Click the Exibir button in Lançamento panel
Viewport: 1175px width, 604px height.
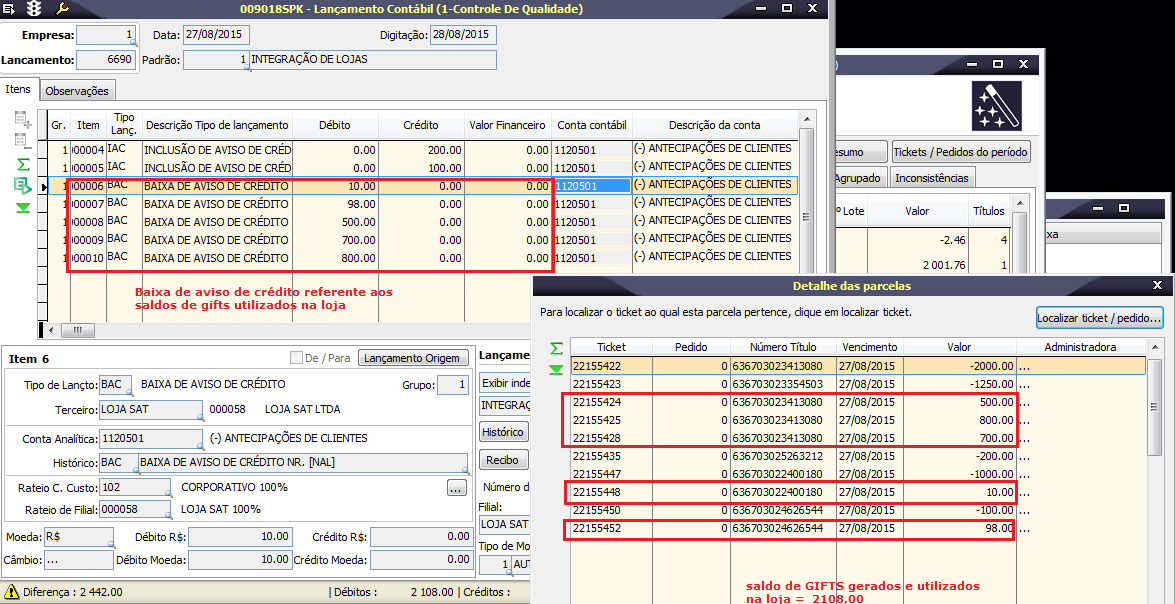click(x=505, y=383)
